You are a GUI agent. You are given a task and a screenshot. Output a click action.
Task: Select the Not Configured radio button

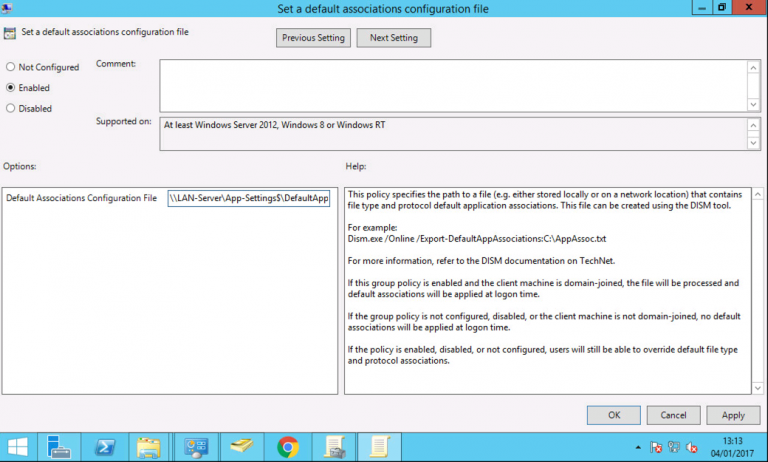point(10,67)
